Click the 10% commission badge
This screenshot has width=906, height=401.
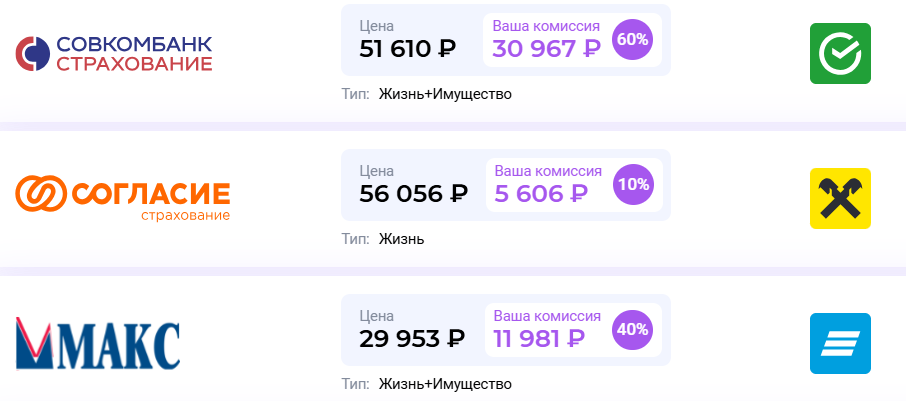tap(633, 185)
